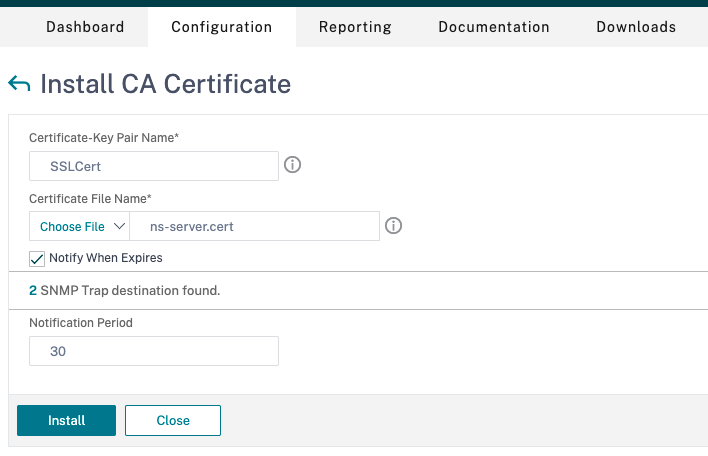The image size is (708, 456).
Task: Click the Install CA Certificate page heading
Action: pos(165,84)
